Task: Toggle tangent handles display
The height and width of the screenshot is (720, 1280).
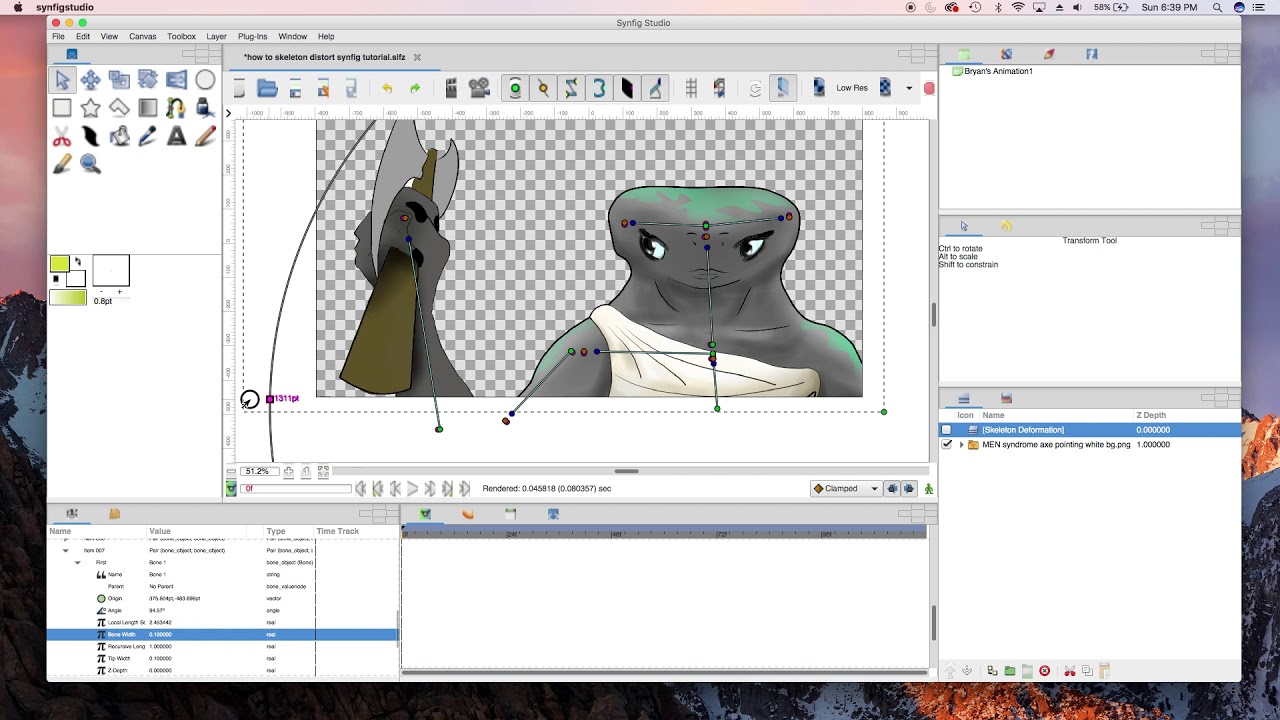Action: (x=571, y=89)
